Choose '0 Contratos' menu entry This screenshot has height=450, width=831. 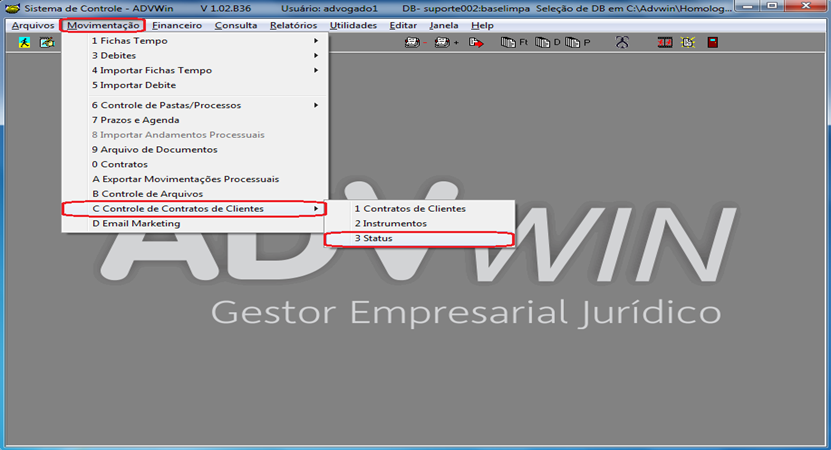click(195, 165)
